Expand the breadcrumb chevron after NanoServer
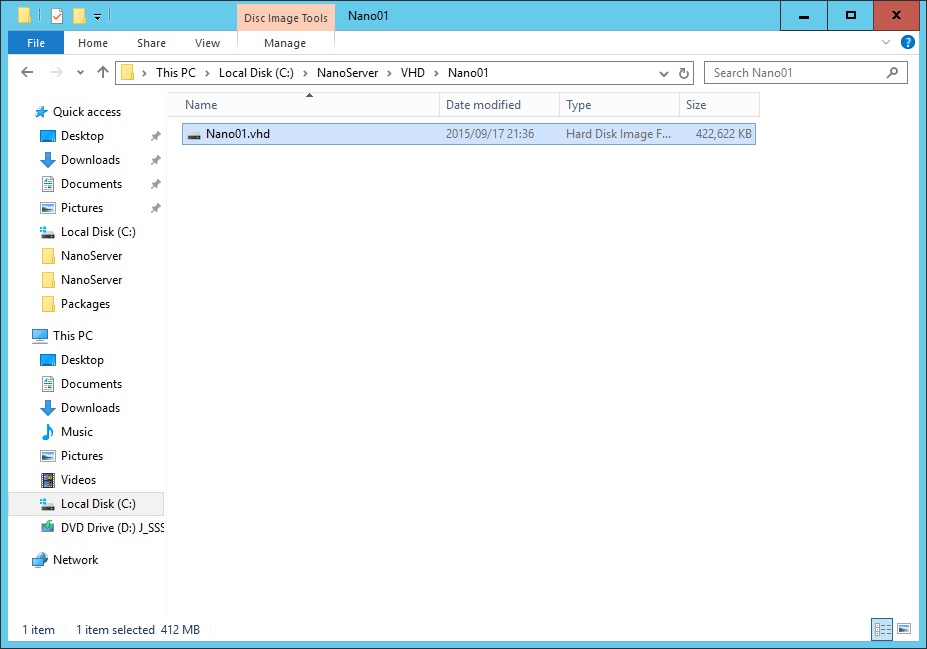The height and width of the screenshot is (649, 927). 389,73
